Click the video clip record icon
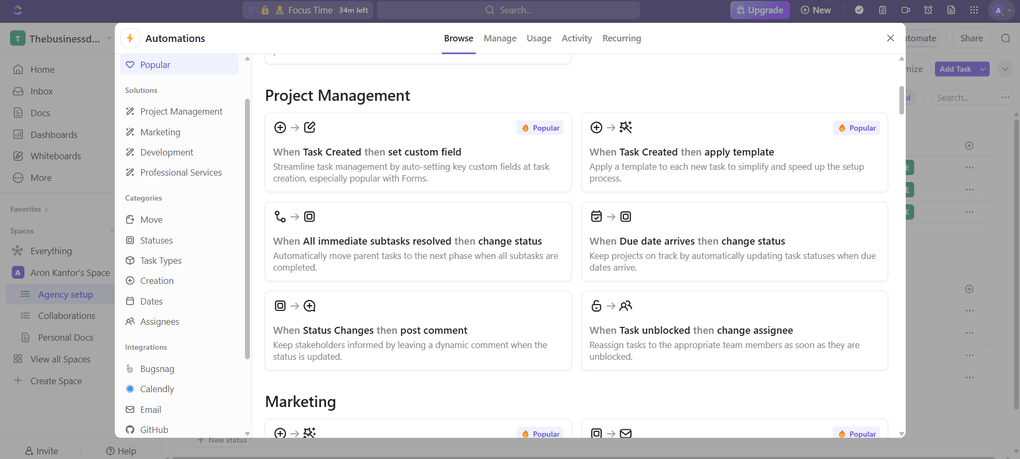Image resolution: width=1020 pixels, height=459 pixels. 905,10
